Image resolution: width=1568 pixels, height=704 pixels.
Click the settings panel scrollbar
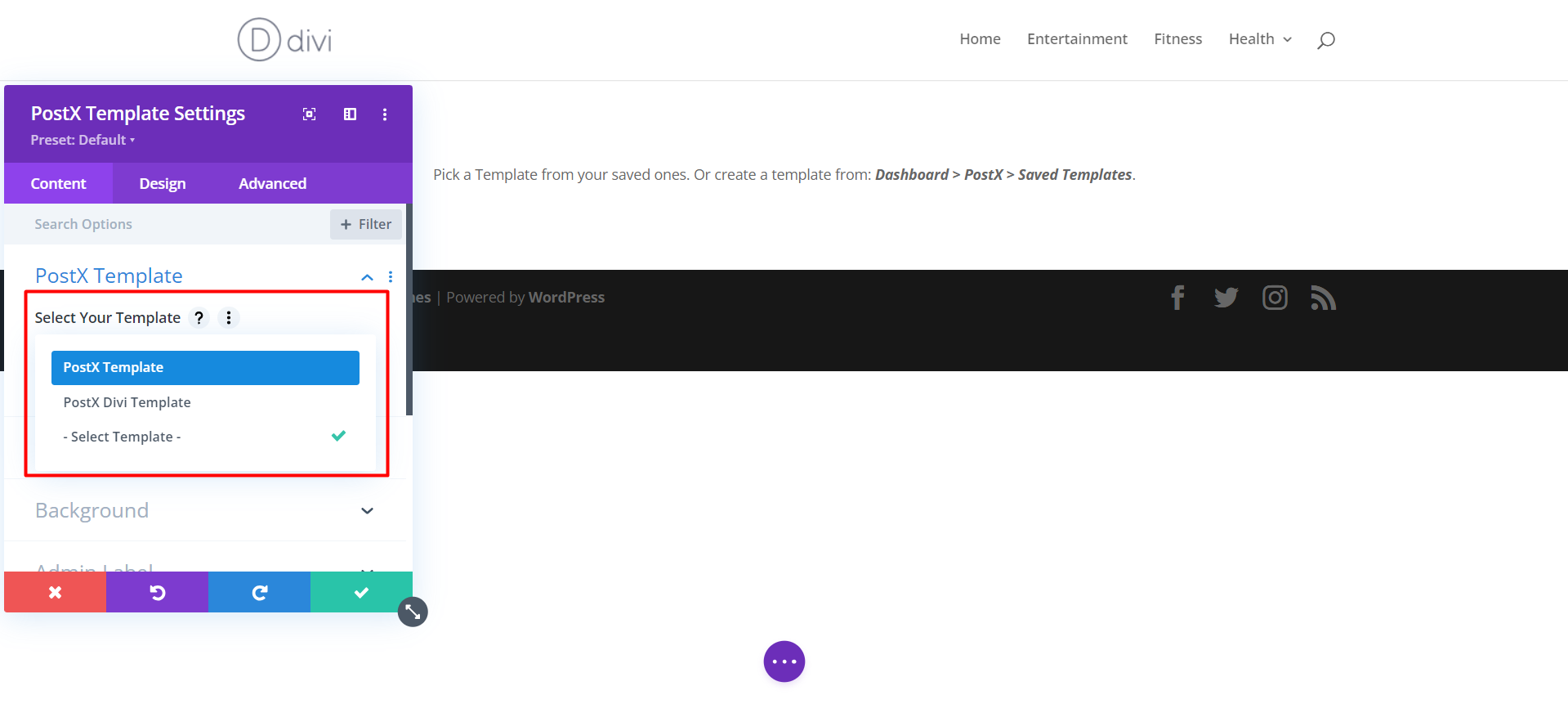click(409, 309)
